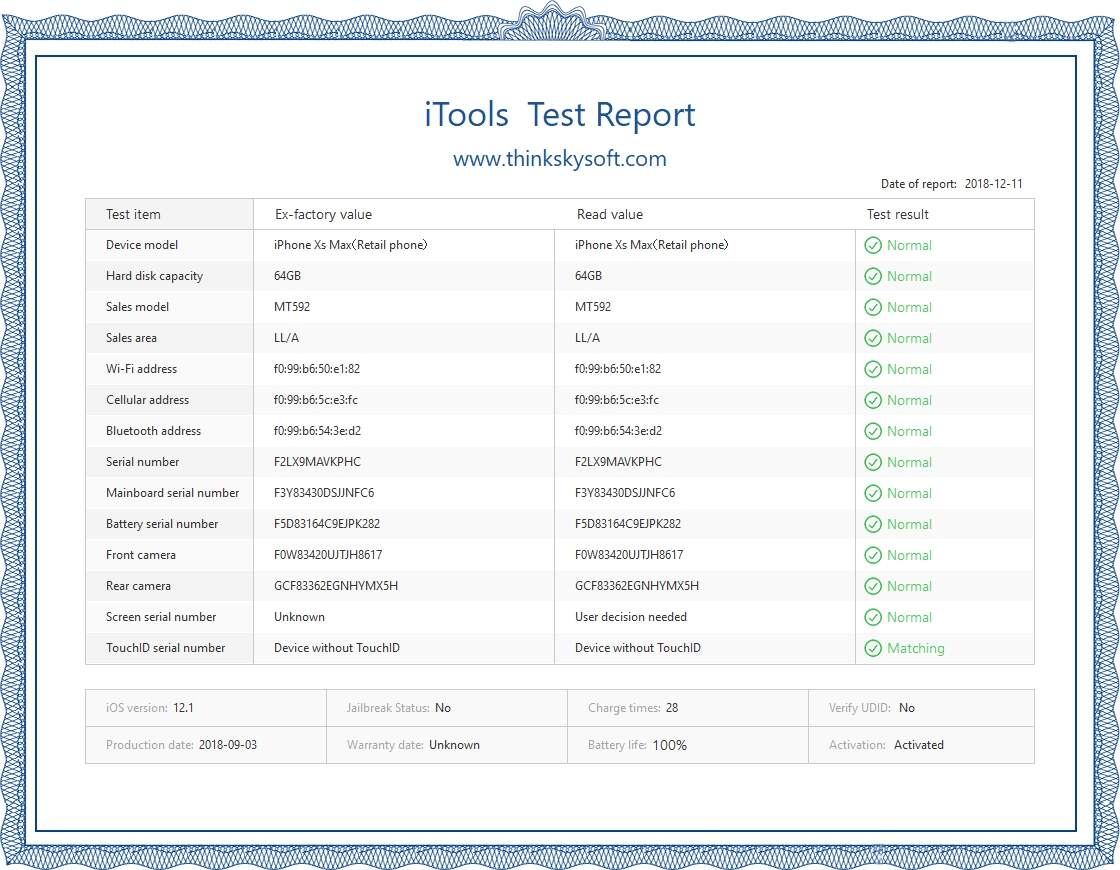
Task: Click the iTools Test Report title
Action: [x=559, y=115]
